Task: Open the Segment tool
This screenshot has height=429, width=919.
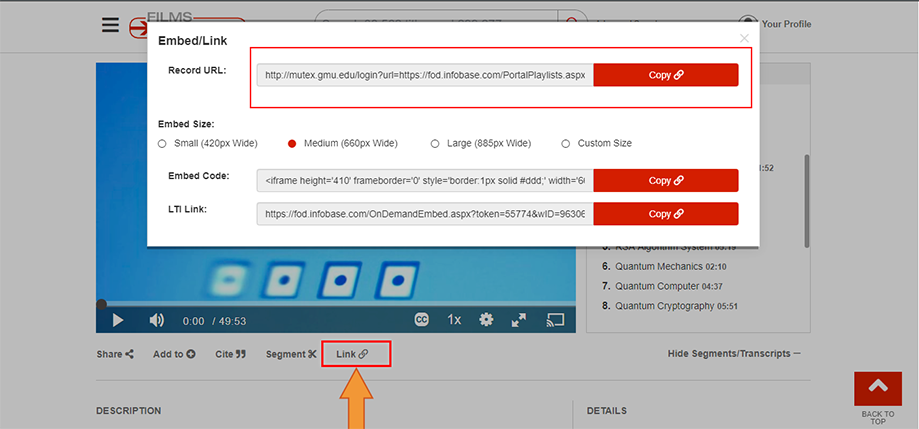Action: point(291,354)
